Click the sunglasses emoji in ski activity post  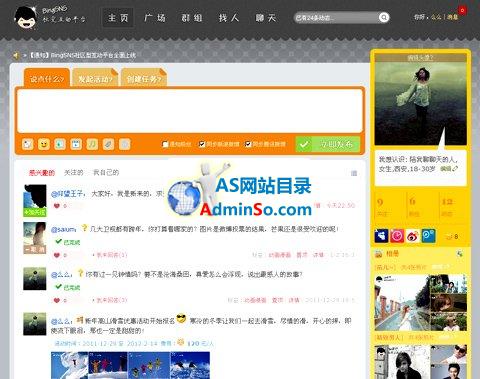181,319
